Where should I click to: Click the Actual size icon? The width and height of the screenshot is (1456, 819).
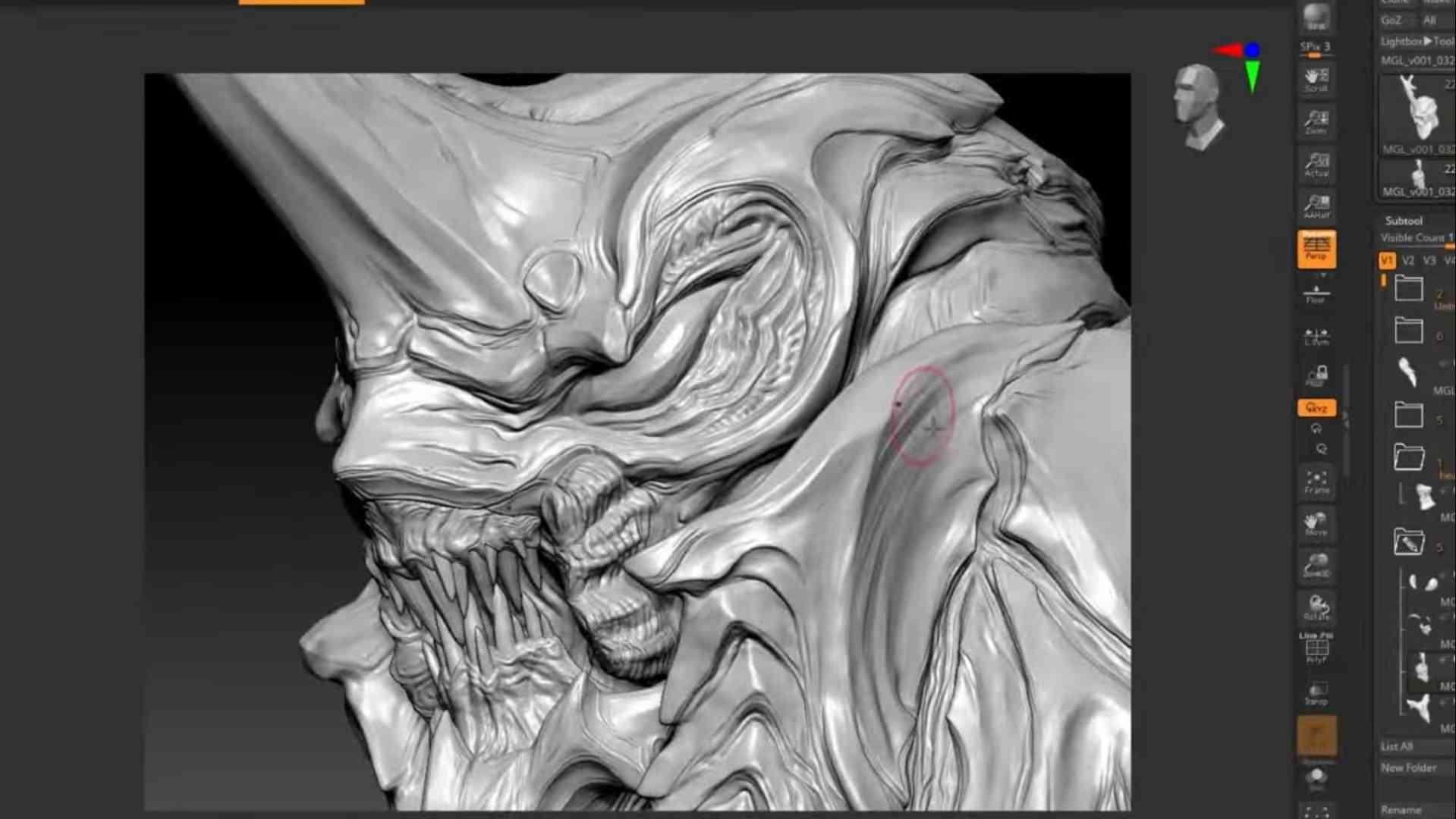pyautogui.click(x=1316, y=165)
